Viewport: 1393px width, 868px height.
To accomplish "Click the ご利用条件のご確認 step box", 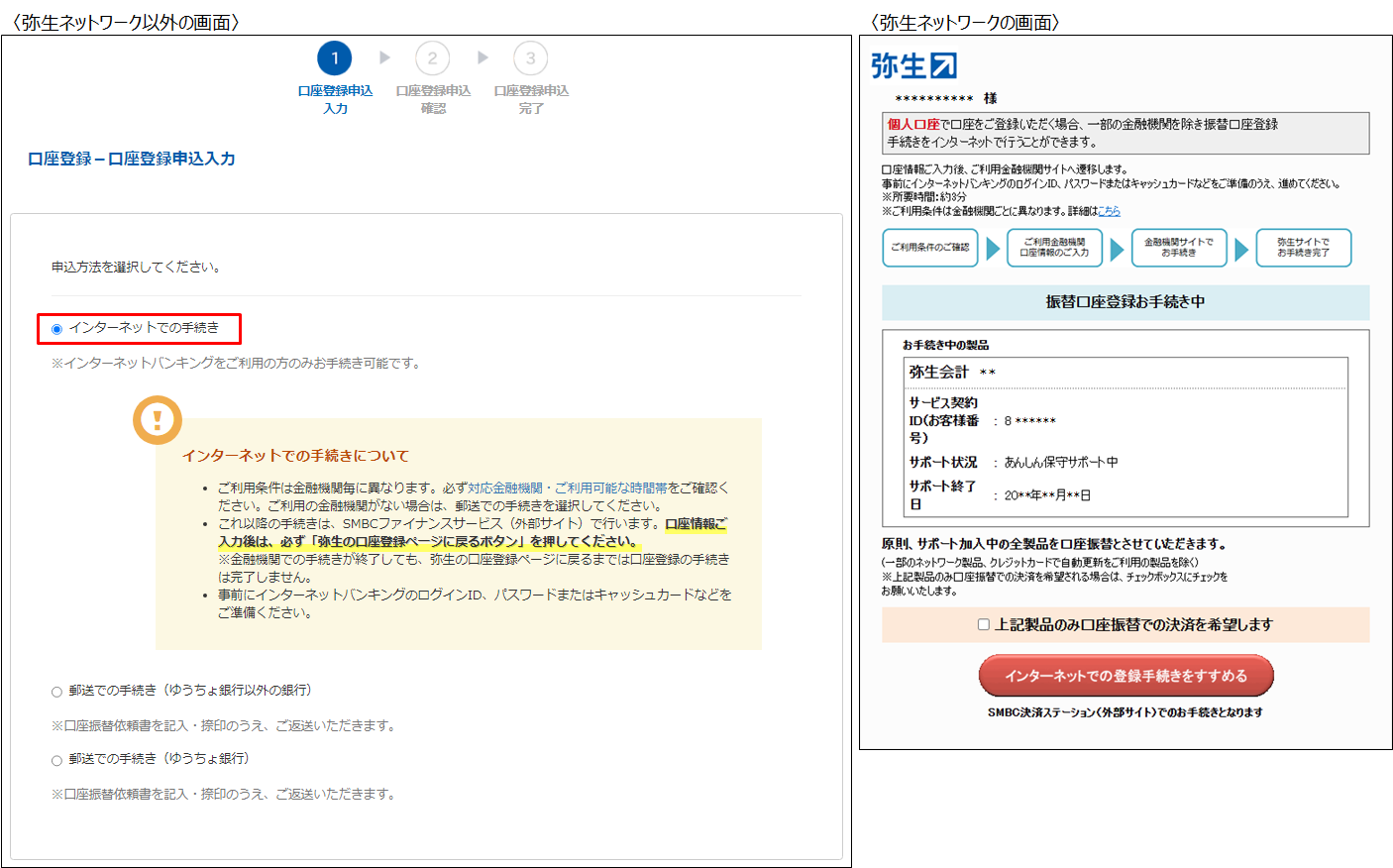I will [x=929, y=248].
